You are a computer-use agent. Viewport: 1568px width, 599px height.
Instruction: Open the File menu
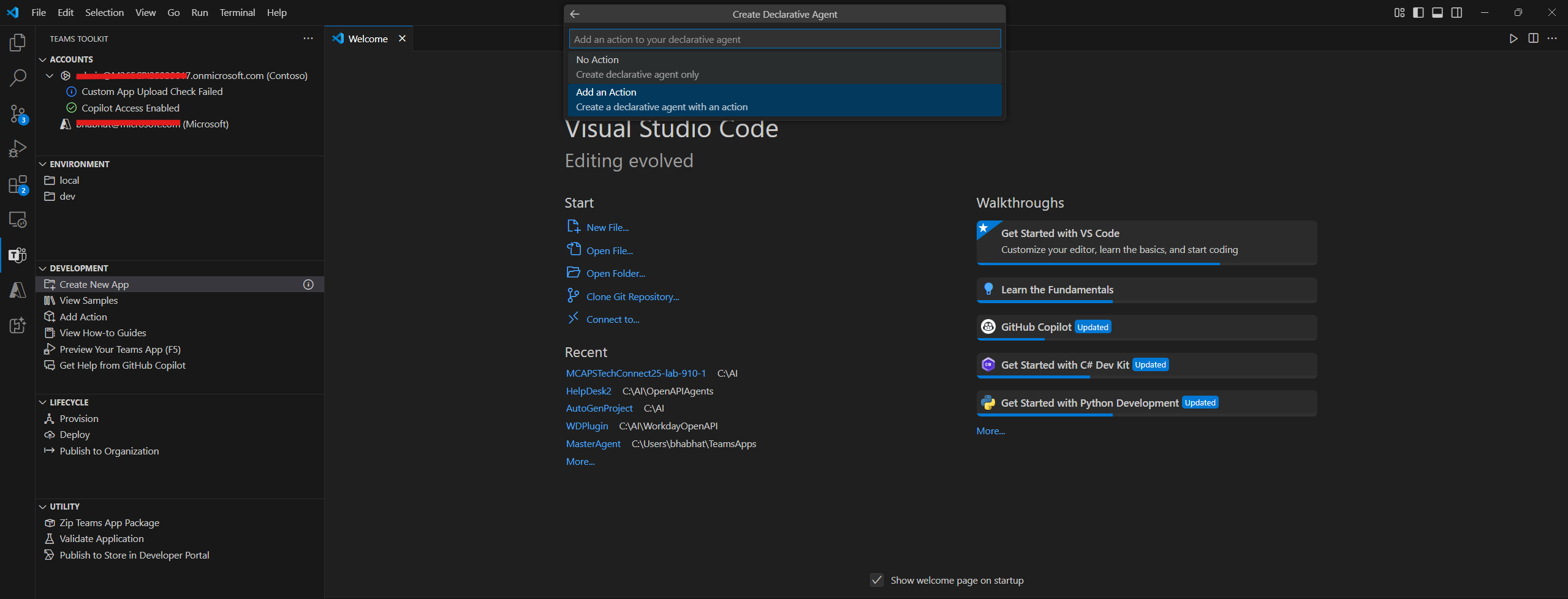tap(39, 12)
